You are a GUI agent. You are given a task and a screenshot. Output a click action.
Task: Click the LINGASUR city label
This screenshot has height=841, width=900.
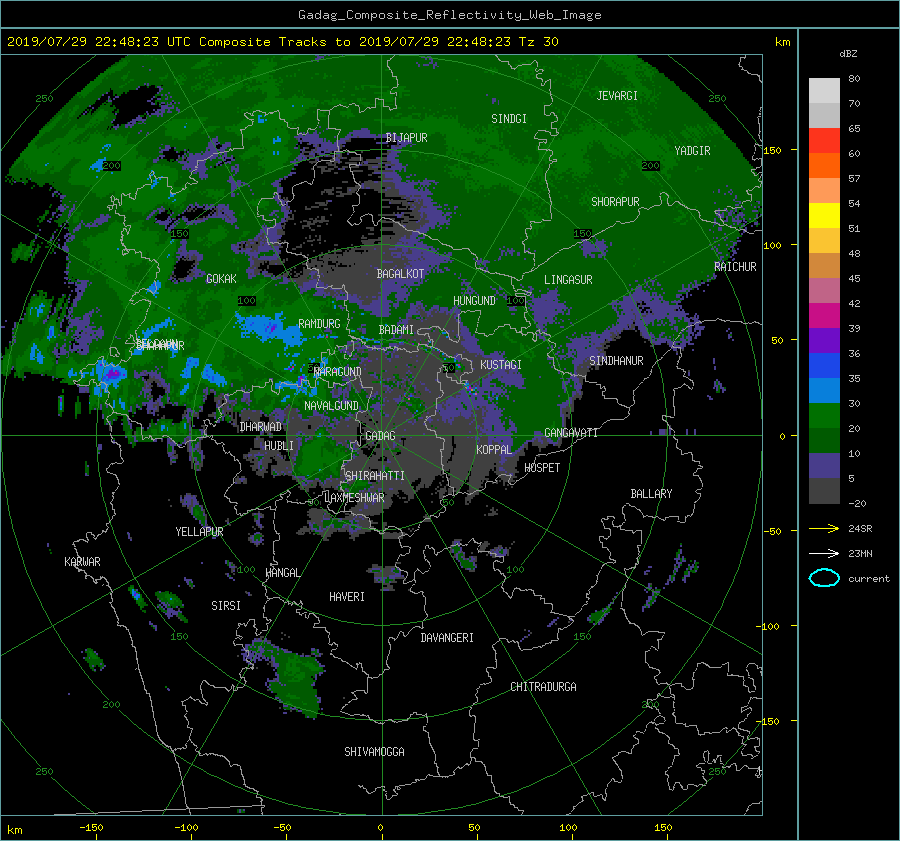568,280
